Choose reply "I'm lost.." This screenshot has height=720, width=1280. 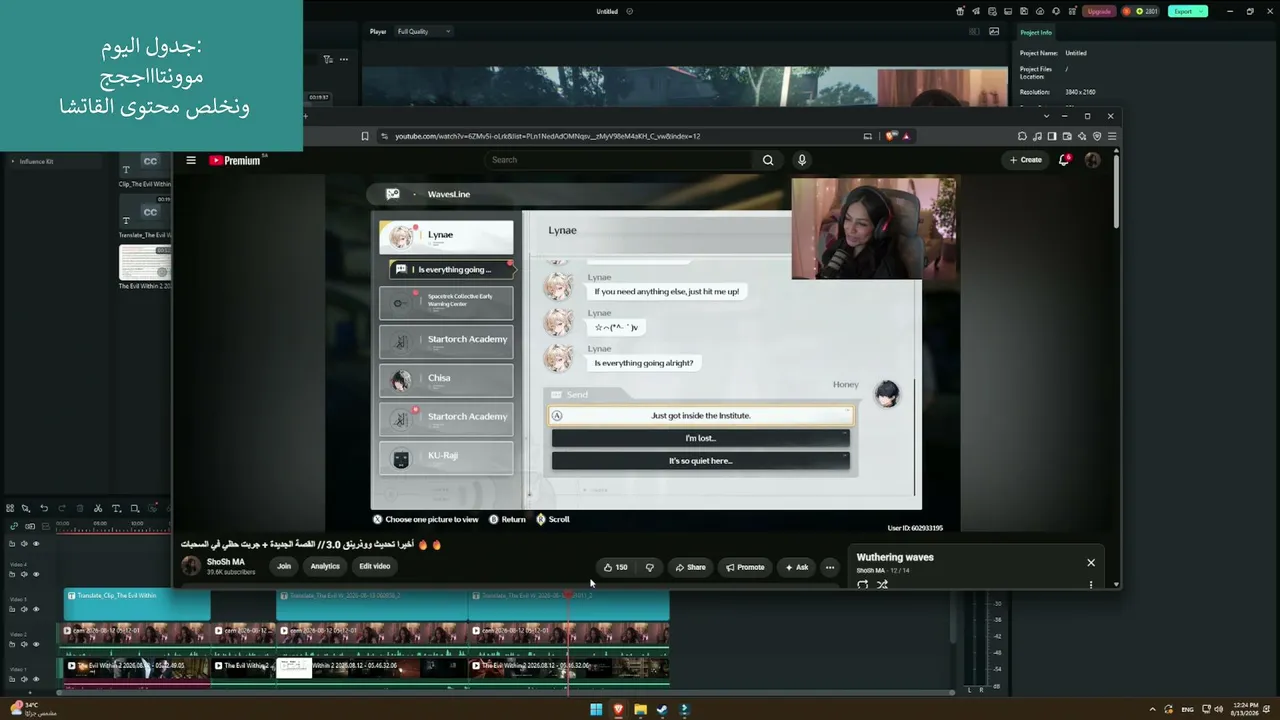click(x=700, y=438)
